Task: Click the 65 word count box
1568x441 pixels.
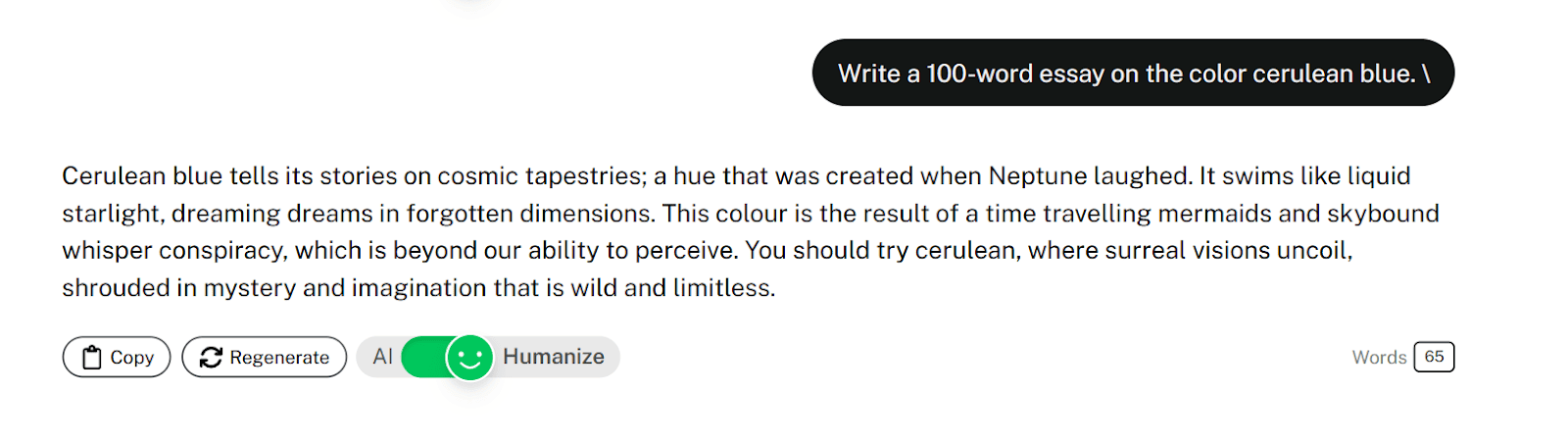Action: click(1434, 357)
